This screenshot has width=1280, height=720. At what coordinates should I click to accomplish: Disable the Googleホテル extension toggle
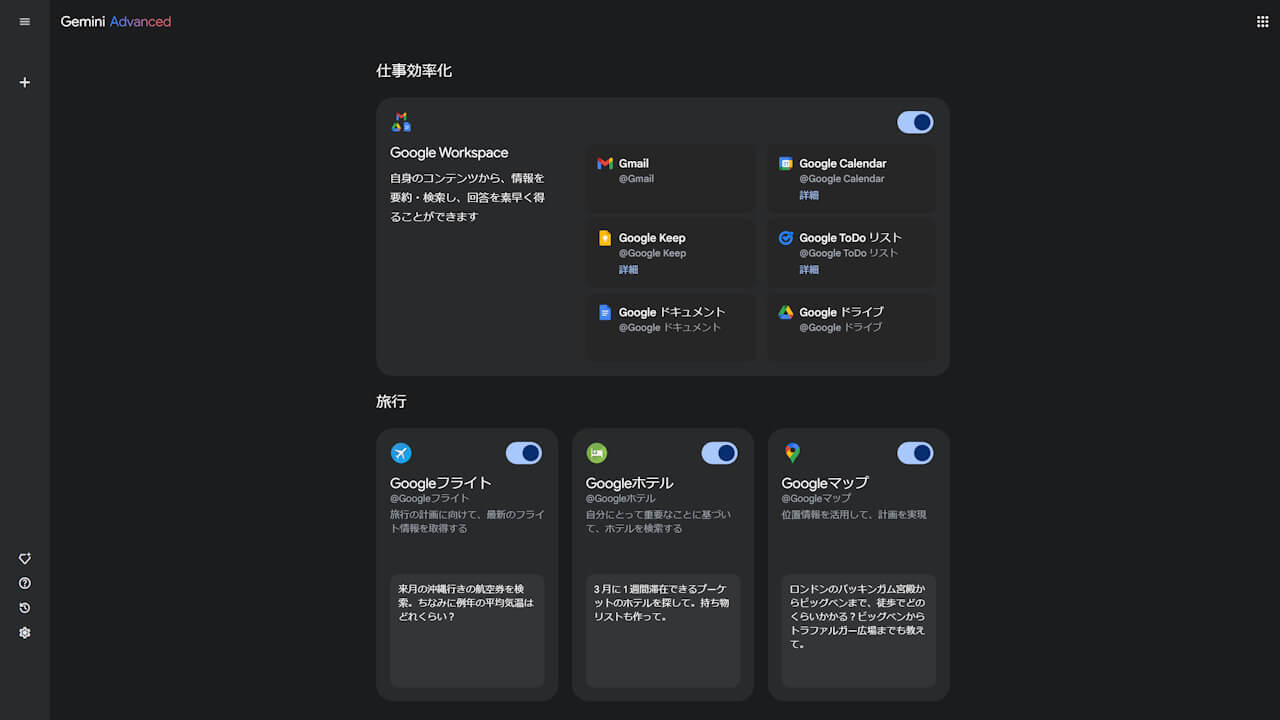tap(719, 453)
